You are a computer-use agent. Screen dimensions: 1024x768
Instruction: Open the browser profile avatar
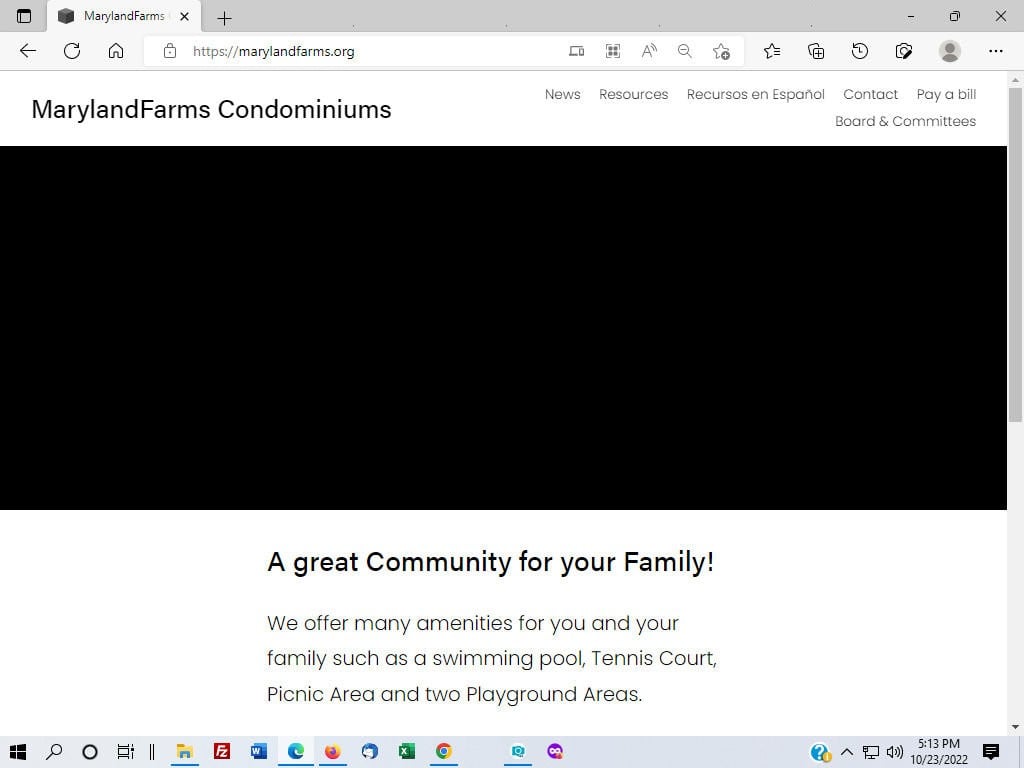tap(950, 51)
